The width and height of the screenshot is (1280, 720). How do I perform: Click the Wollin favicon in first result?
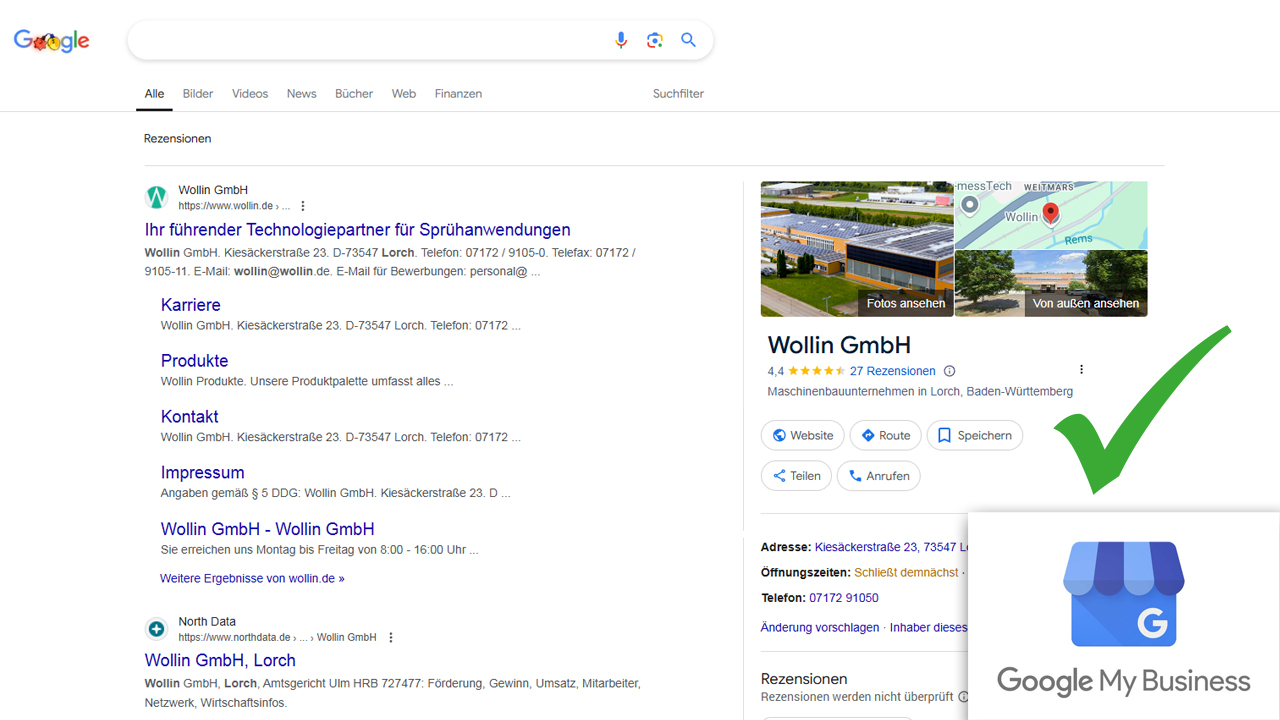coord(156,197)
